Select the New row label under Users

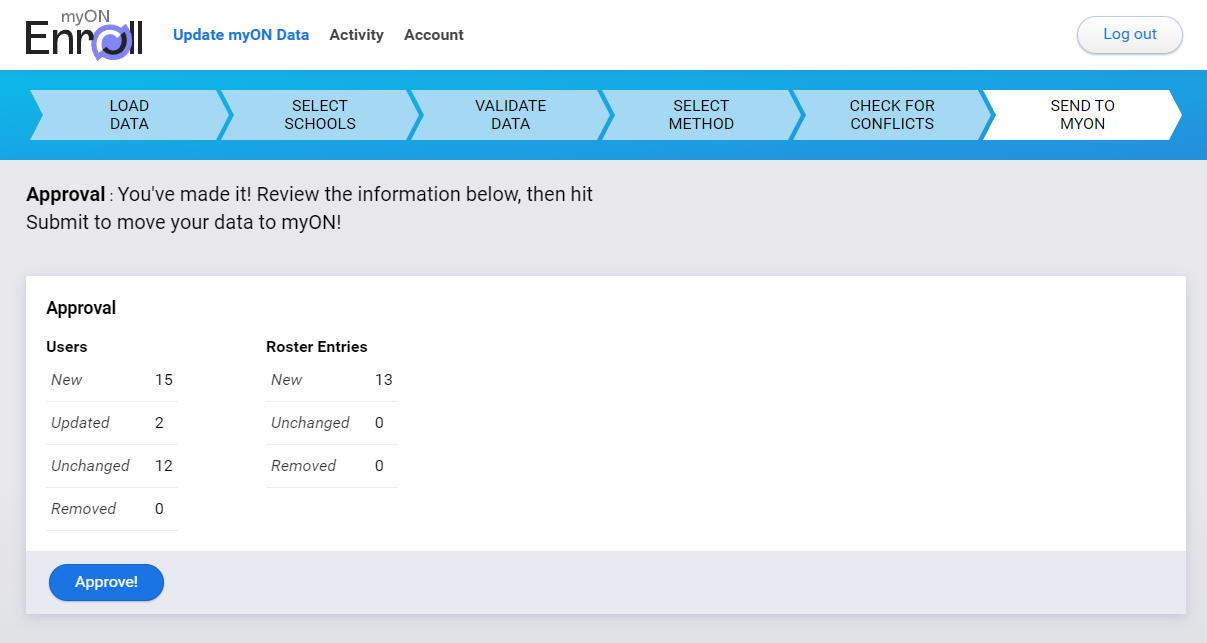[67, 380]
